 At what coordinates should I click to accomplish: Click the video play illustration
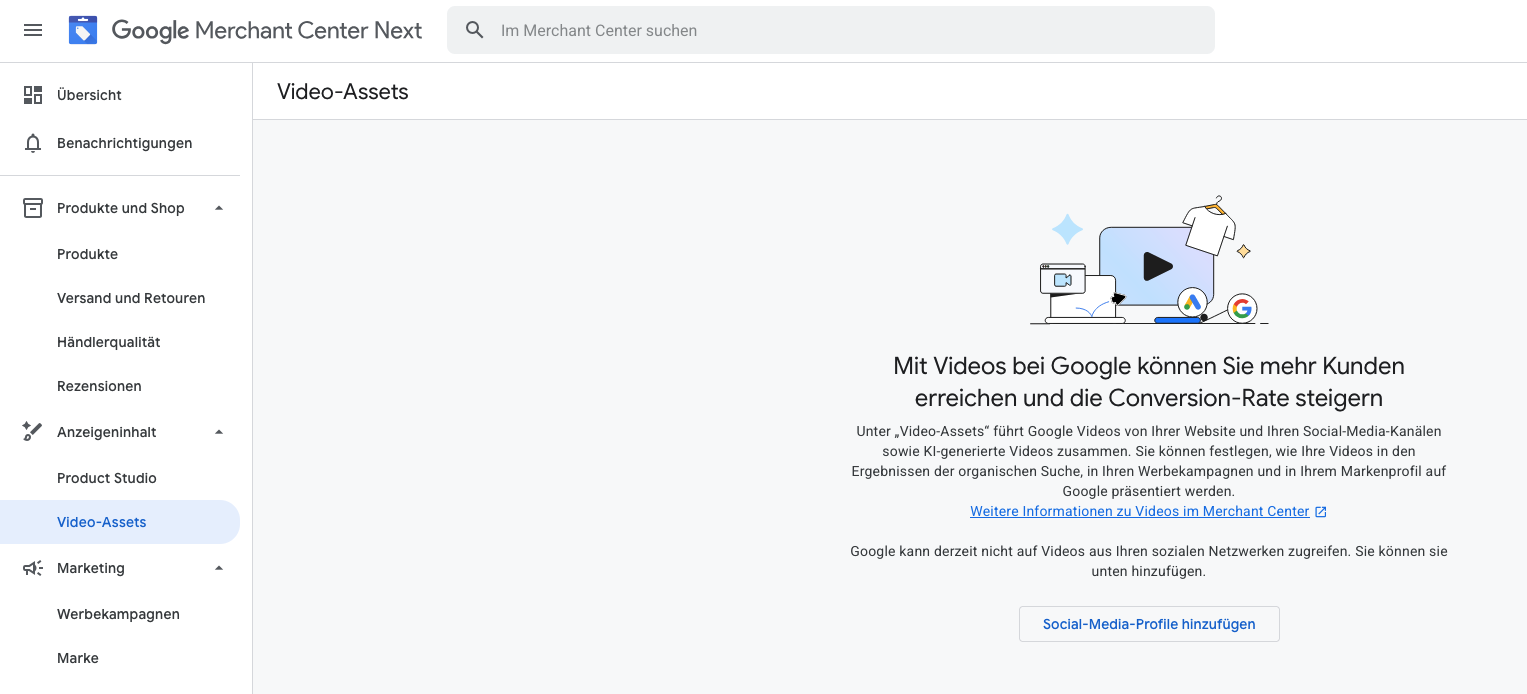click(x=1156, y=266)
